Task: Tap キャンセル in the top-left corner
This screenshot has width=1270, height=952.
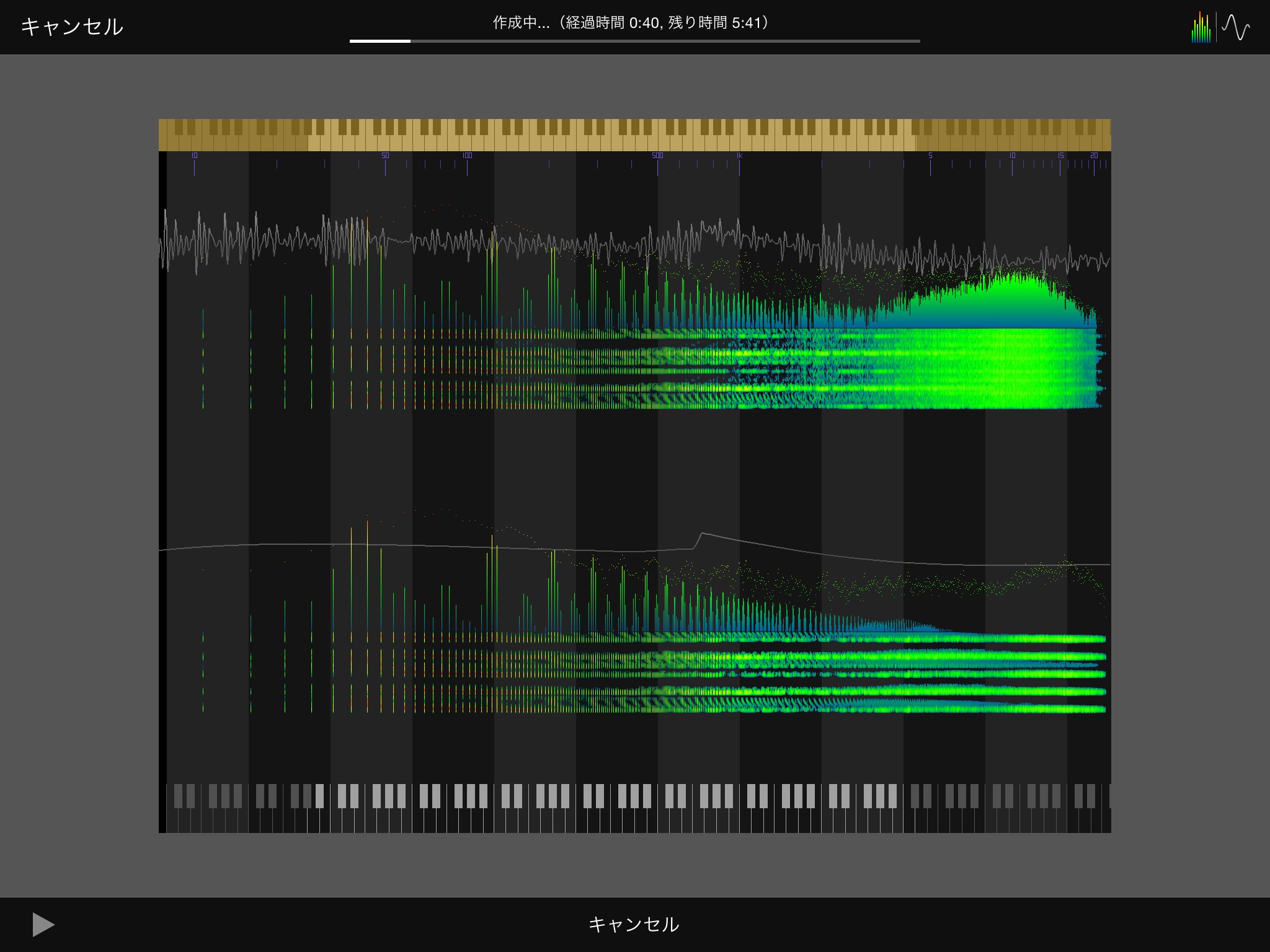Action: pos(72,27)
